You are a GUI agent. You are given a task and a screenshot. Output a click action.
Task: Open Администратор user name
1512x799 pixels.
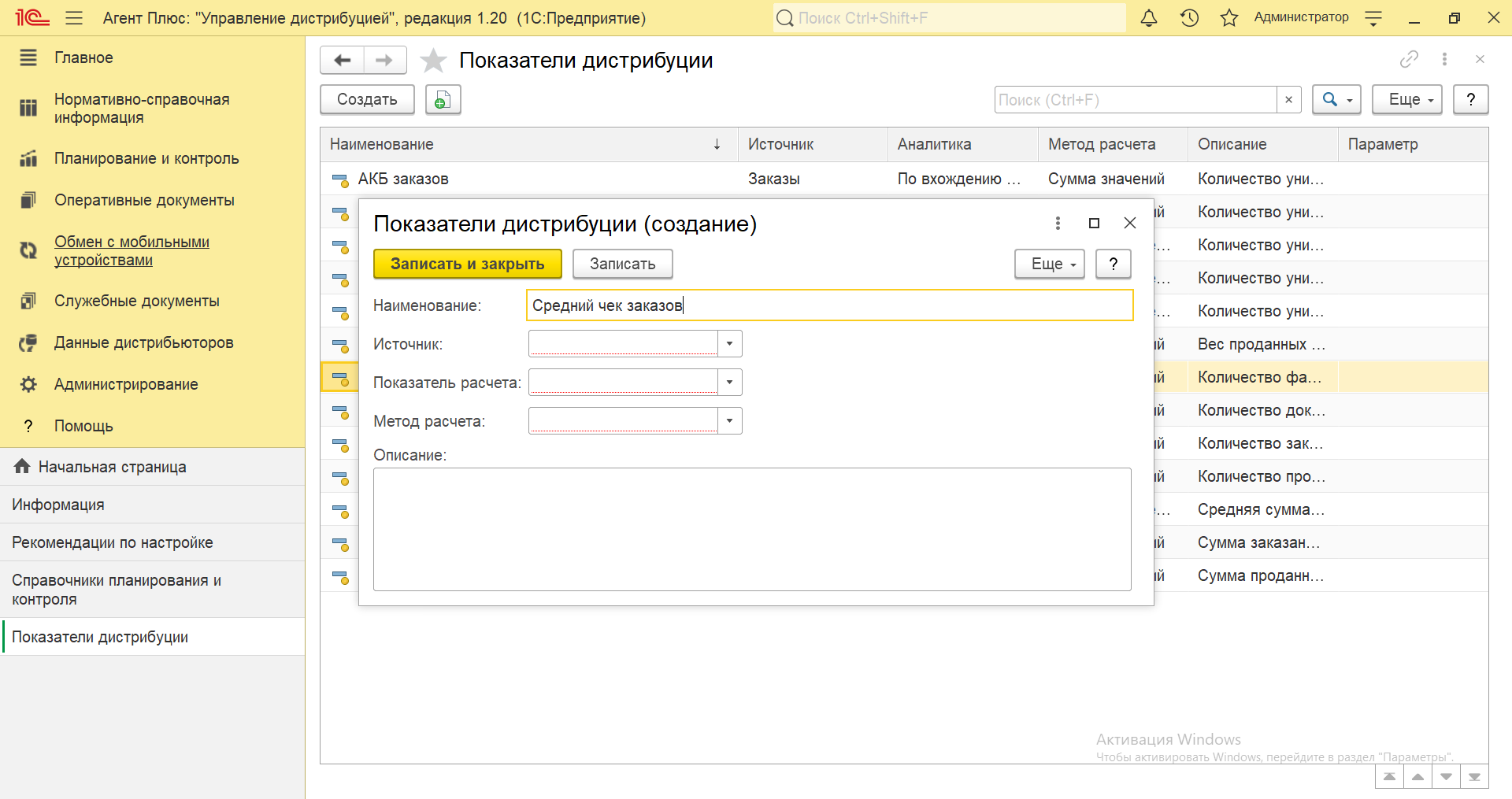click(1301, 17)
